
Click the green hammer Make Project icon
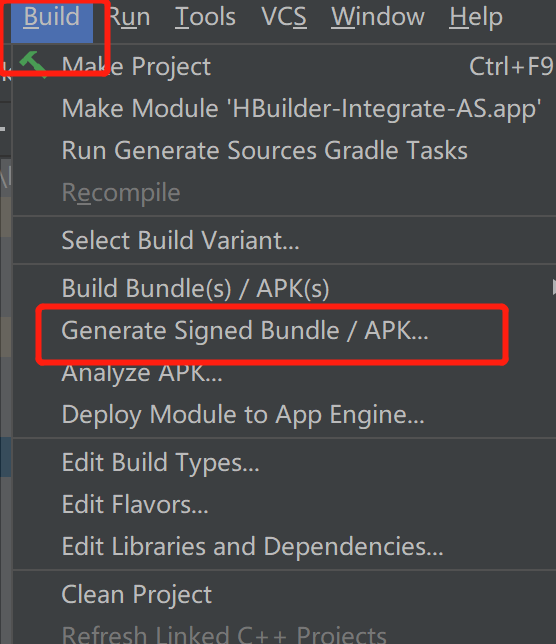pyautogui.click(x=33, y=64)
